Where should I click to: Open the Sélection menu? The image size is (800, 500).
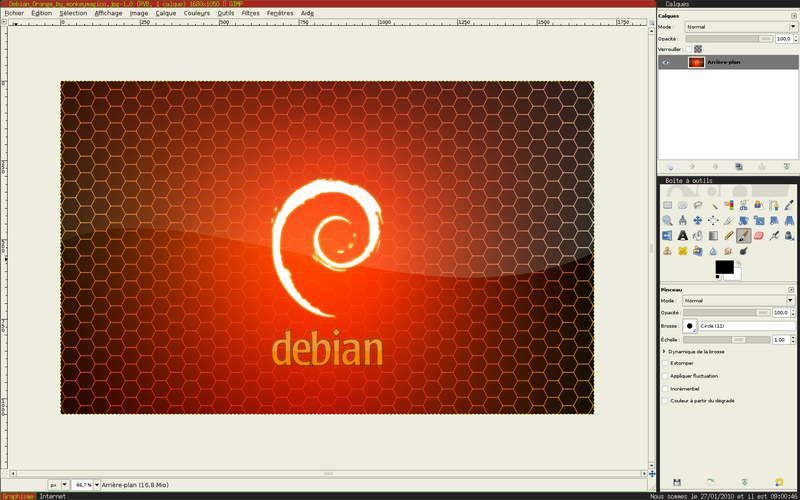point(73,13)
